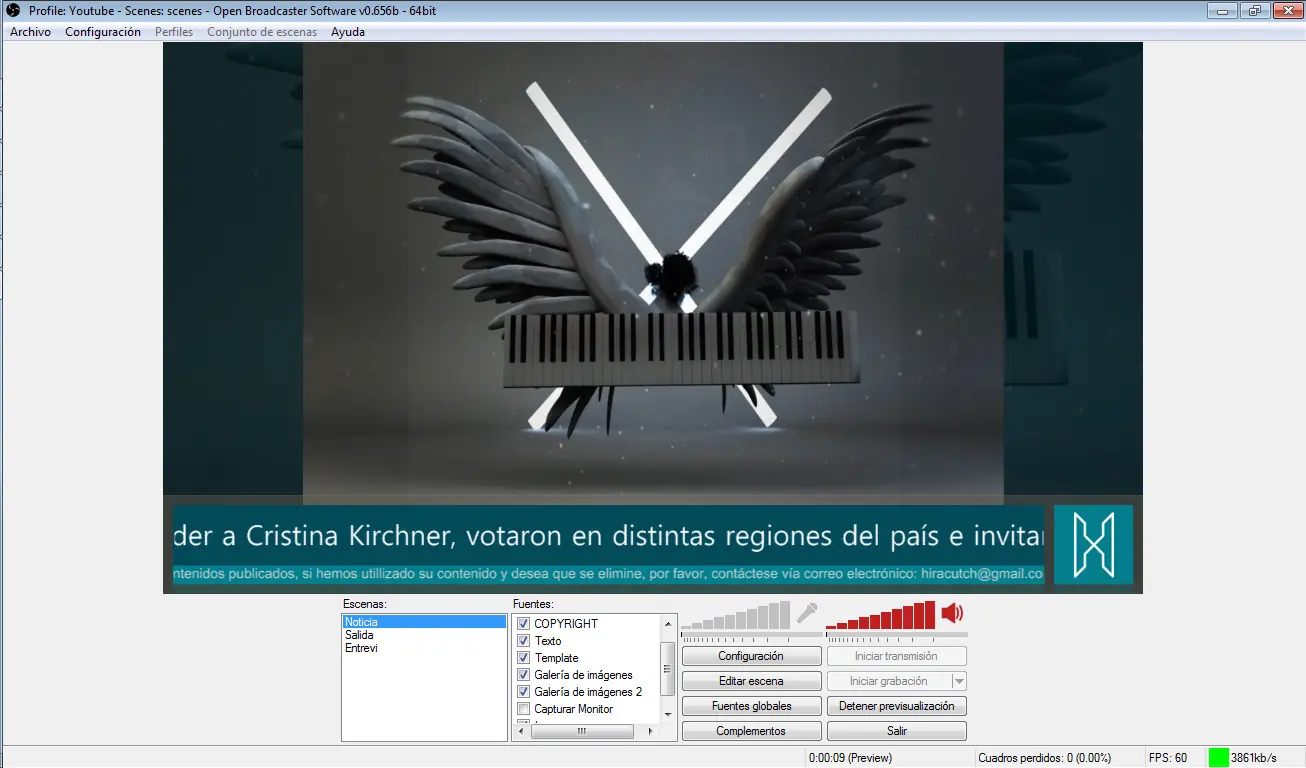Open Fuentes globales
1306x768 pixels.
point(751,706)
